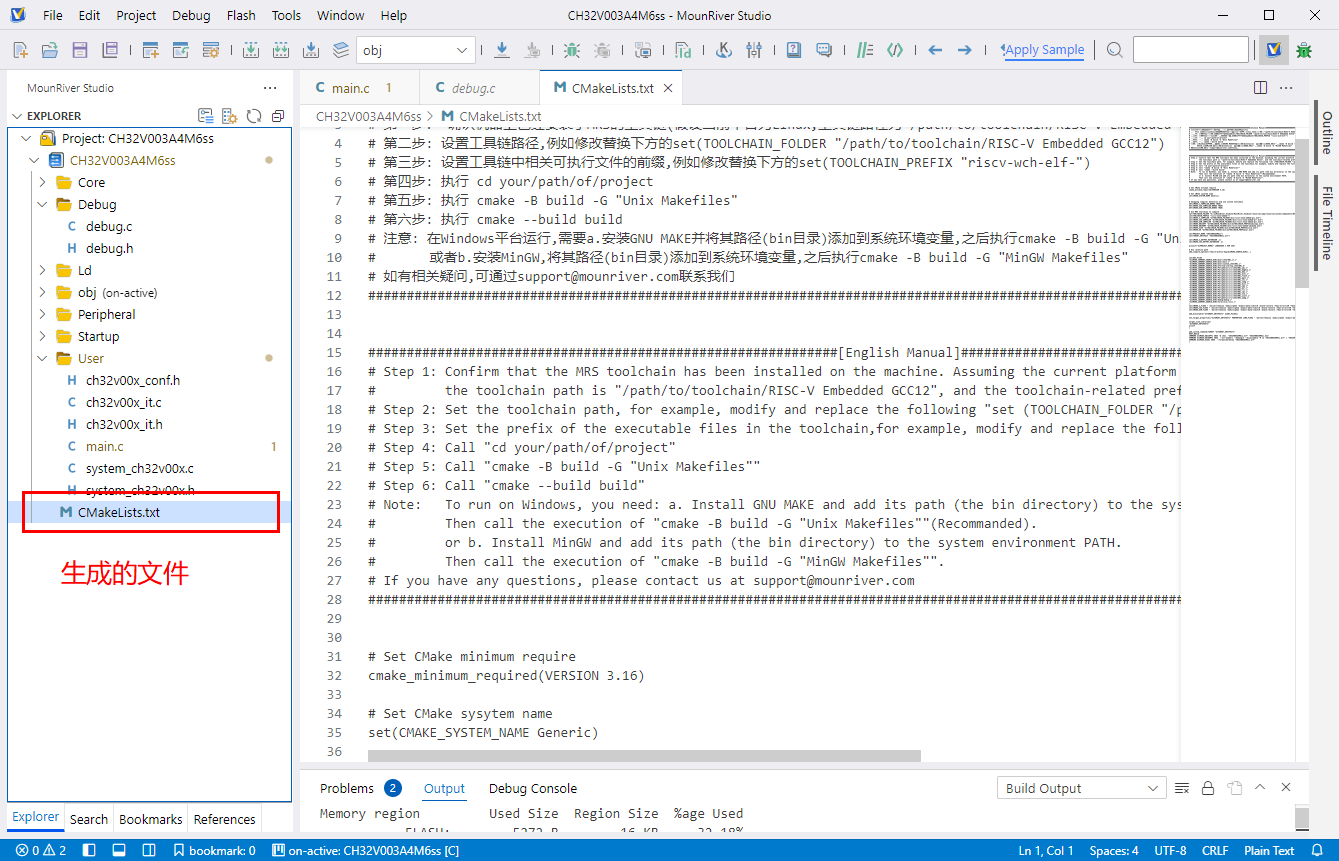This screenshot has width=1339, height=861.
Task: Click the blue download arrow icon
Action: (502, 49)
